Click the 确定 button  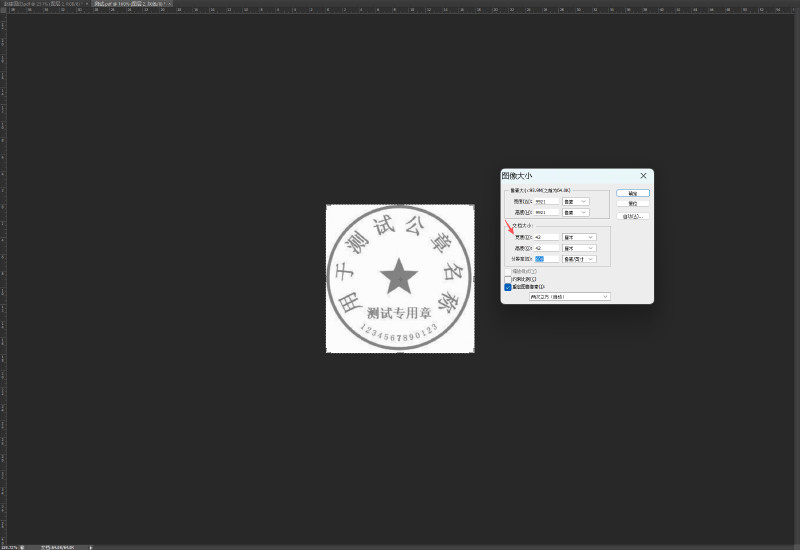[632, 193]
